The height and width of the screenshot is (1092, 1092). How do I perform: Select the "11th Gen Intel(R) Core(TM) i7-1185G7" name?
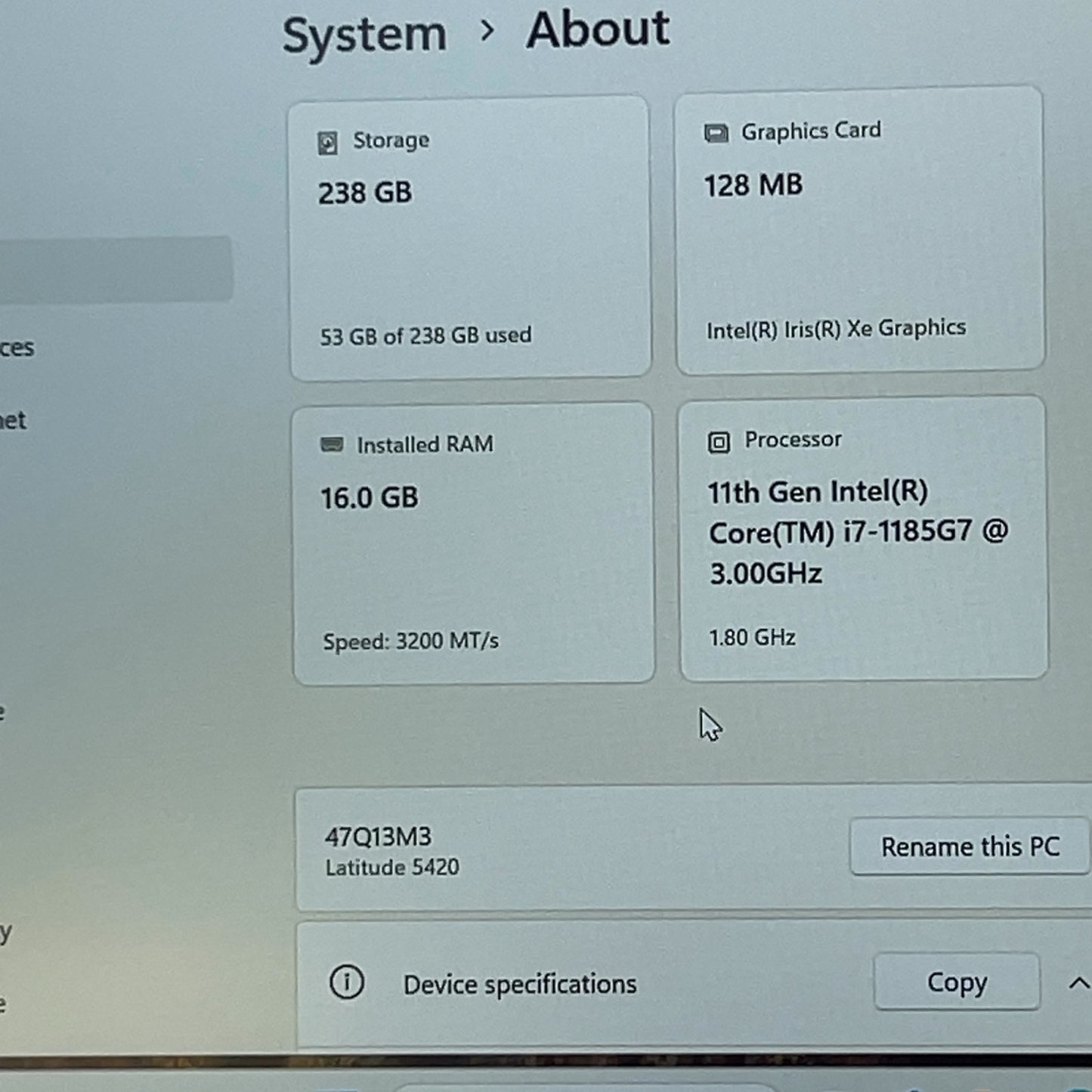pos(858,533)
